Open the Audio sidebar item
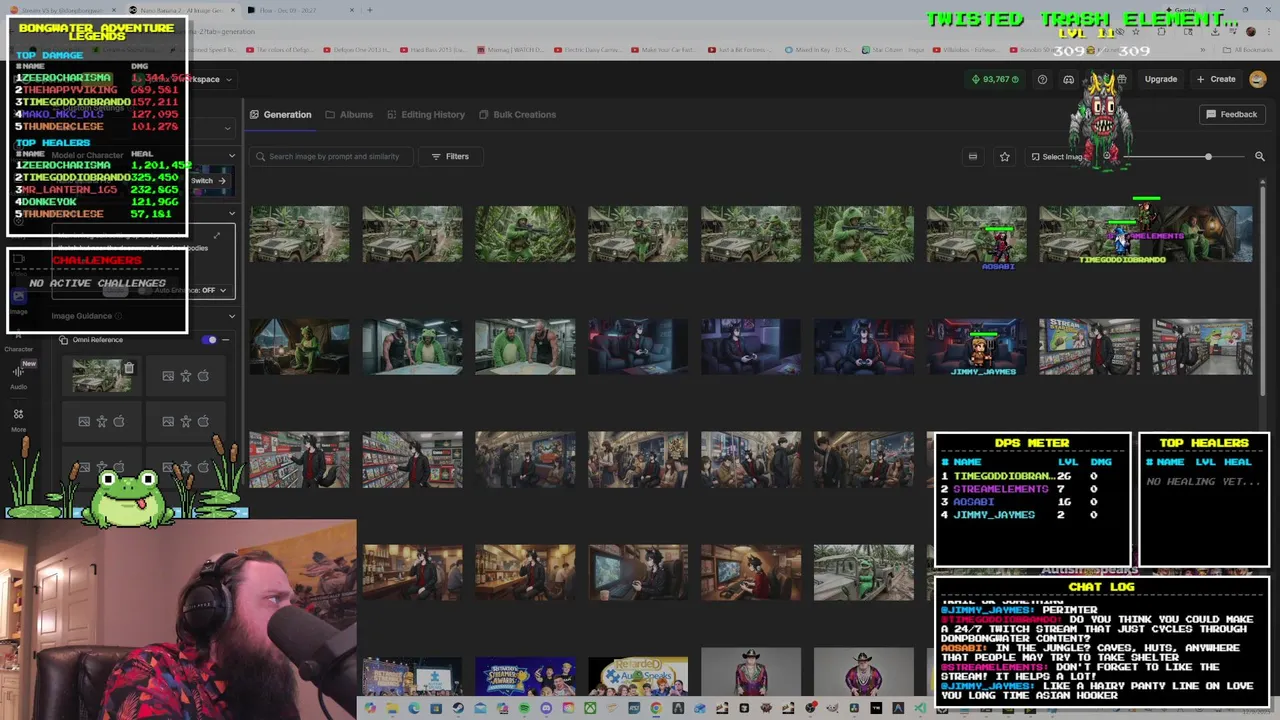 18,377
